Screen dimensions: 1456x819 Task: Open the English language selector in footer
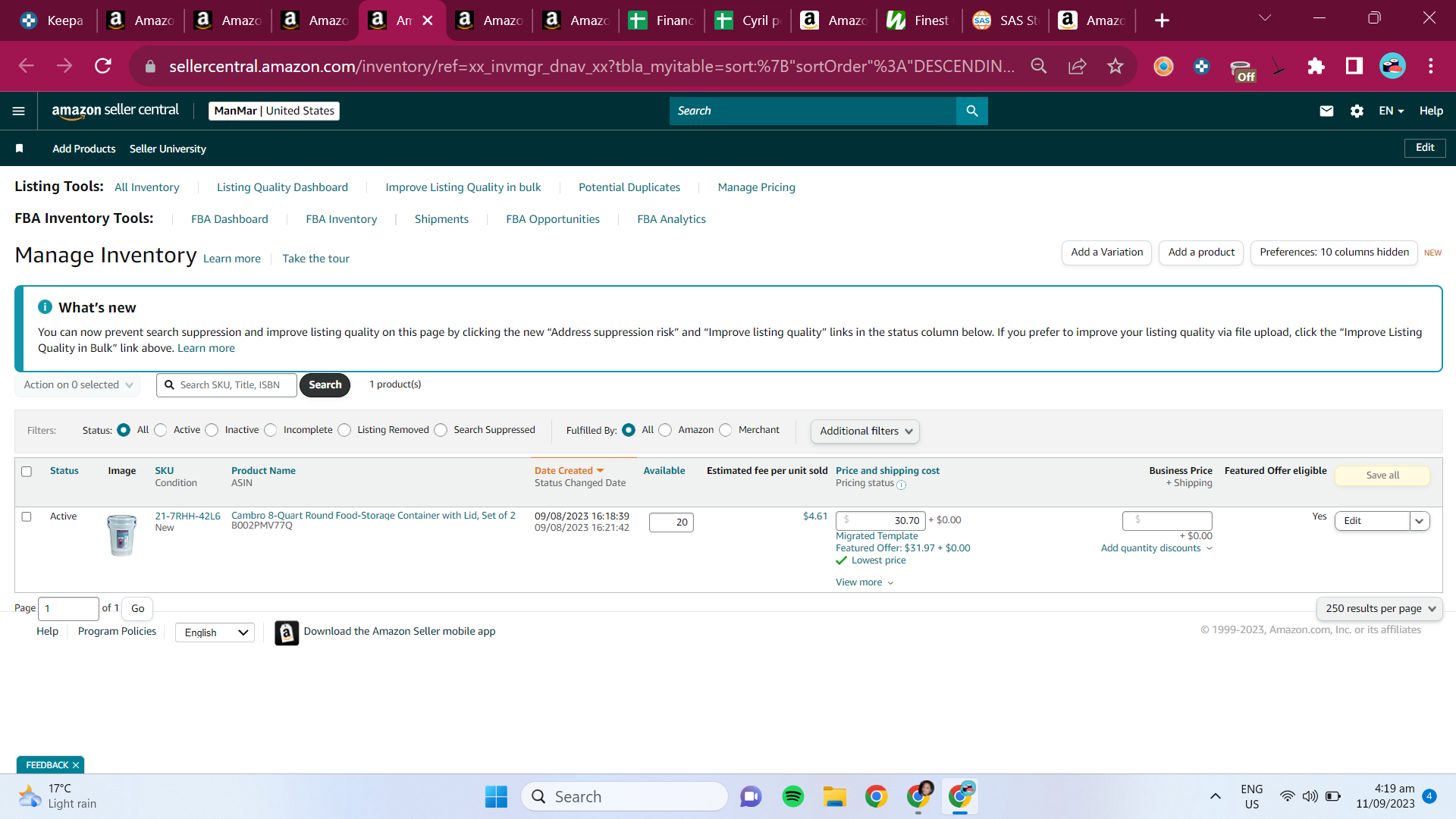[215, 632]
